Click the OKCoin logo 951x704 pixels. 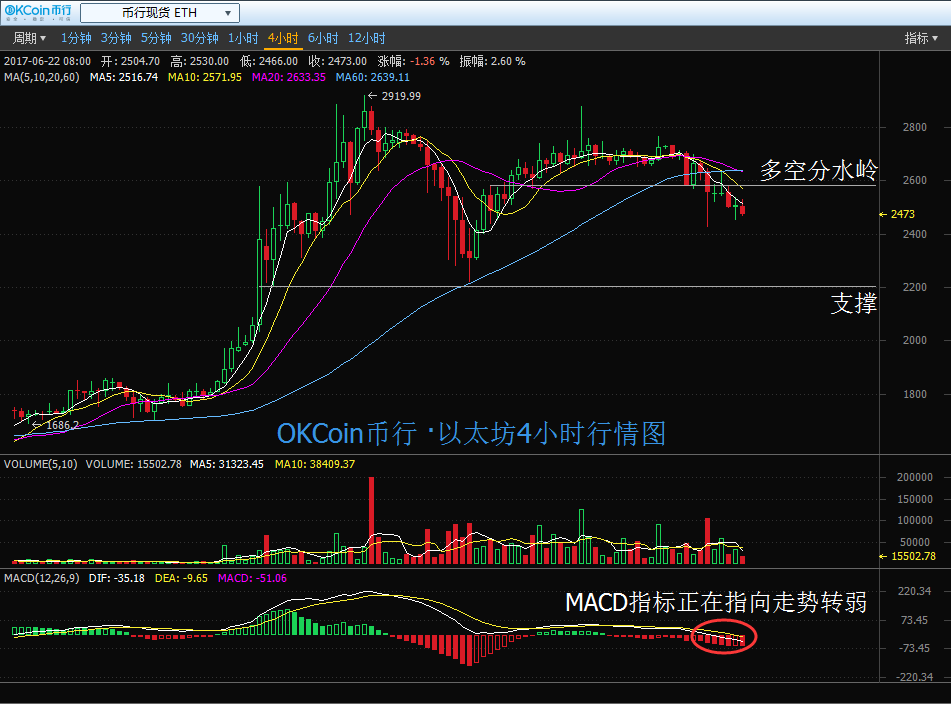point(36,13)
